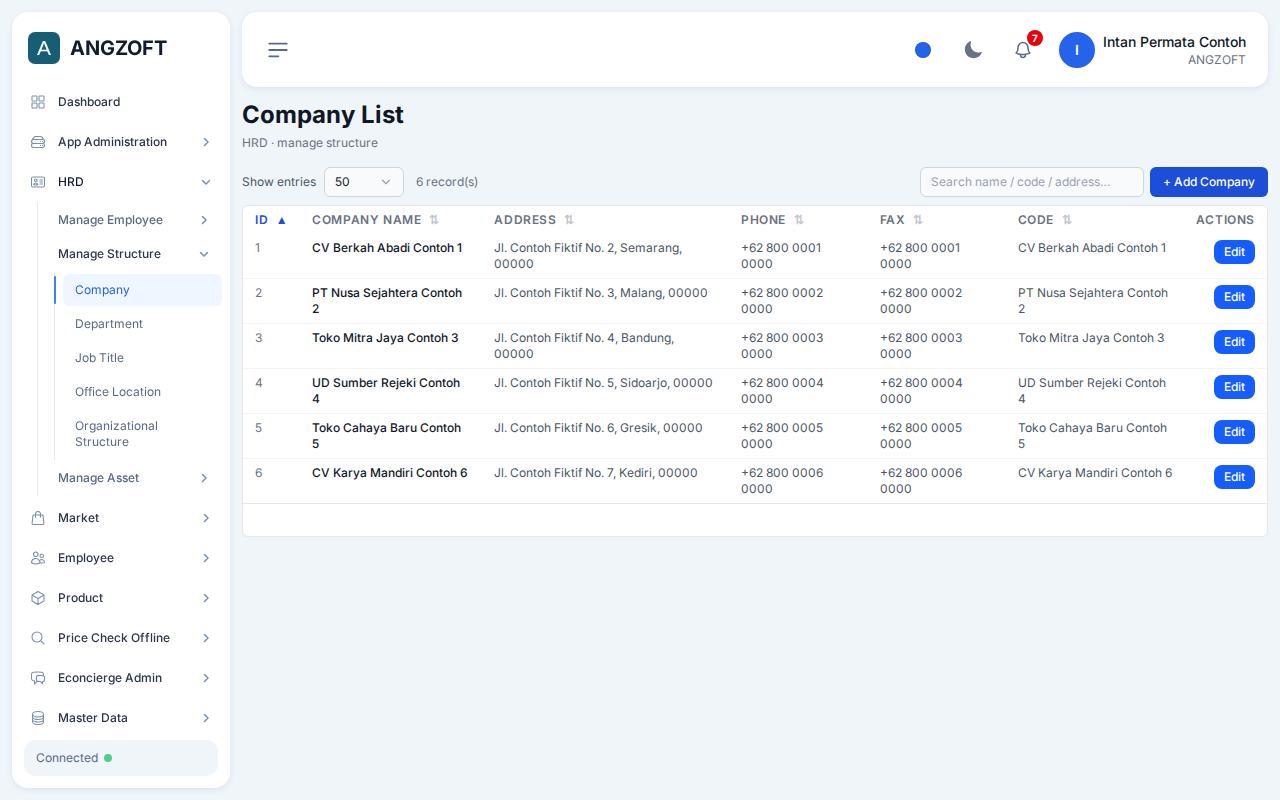This screenshot has height=800, width=1280.
Task: Click the Price Check Offline search icon
Action: [x=38, y=638]
